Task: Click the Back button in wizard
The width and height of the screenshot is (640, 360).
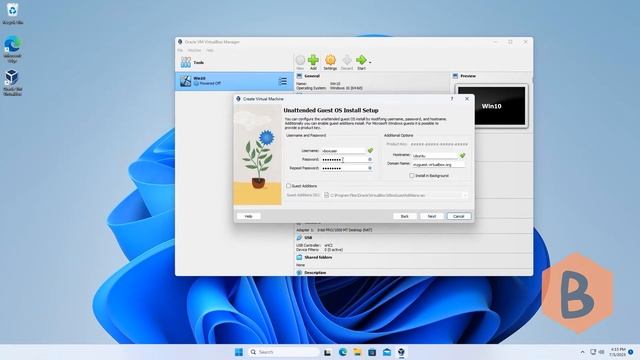Action: [x=404, y=216]
